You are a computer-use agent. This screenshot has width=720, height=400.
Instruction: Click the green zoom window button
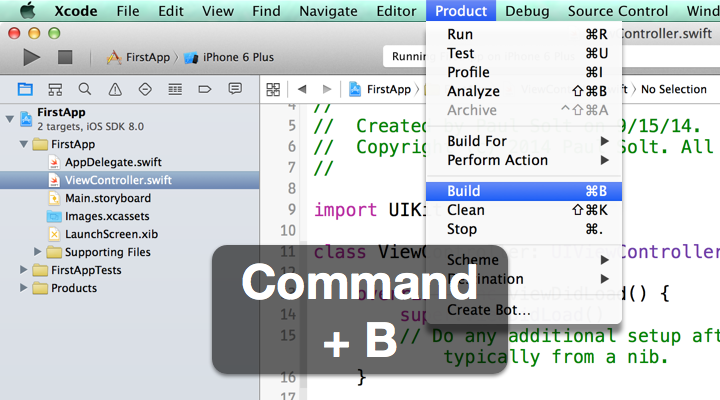coord(54,33)
